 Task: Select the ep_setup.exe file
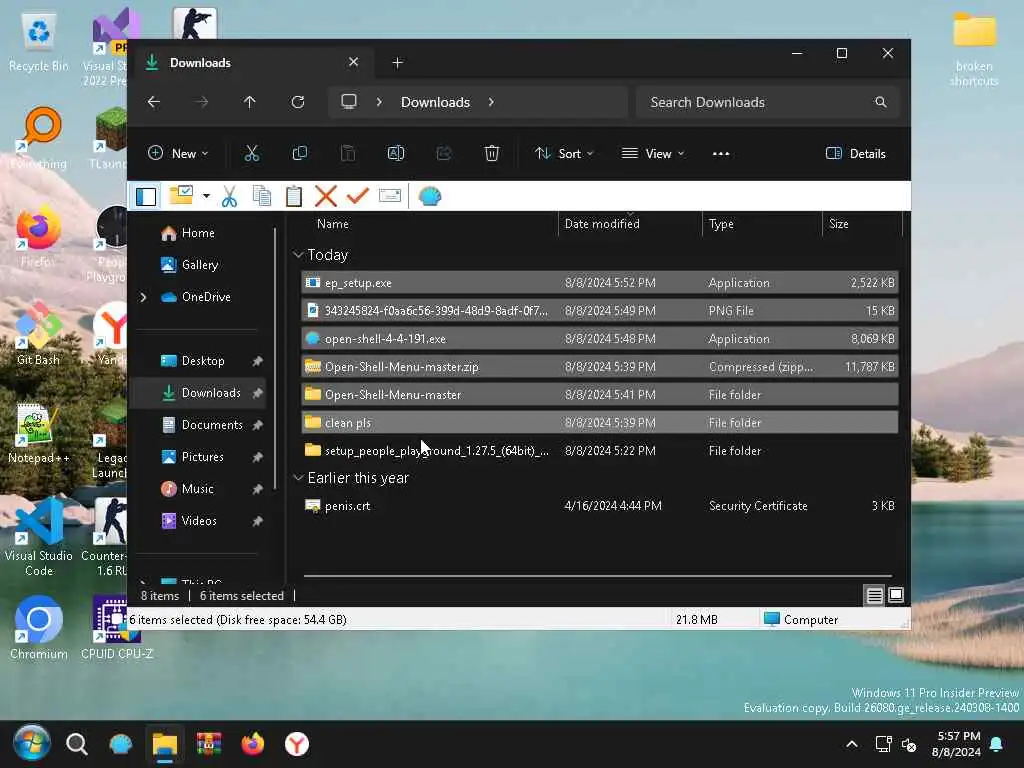pyautogui.click(x=600, y=283)
